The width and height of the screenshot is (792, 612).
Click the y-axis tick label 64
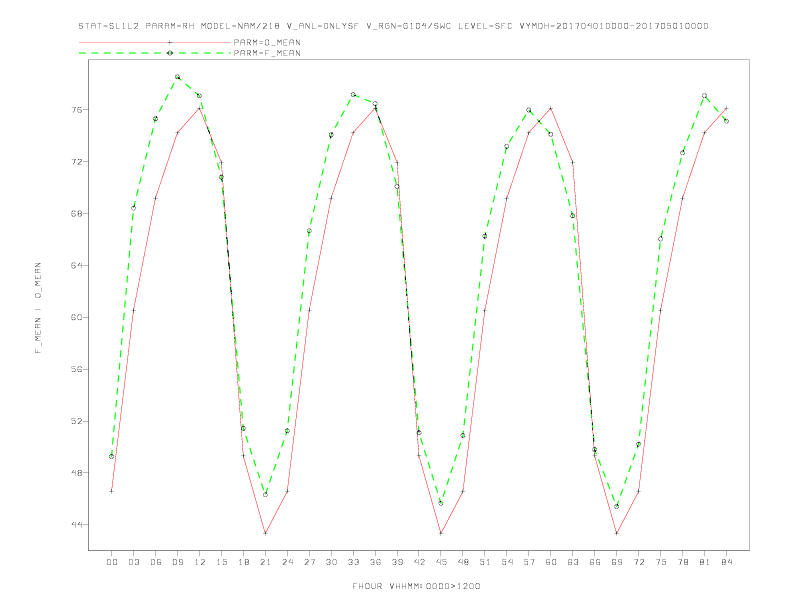pos(77,266)
